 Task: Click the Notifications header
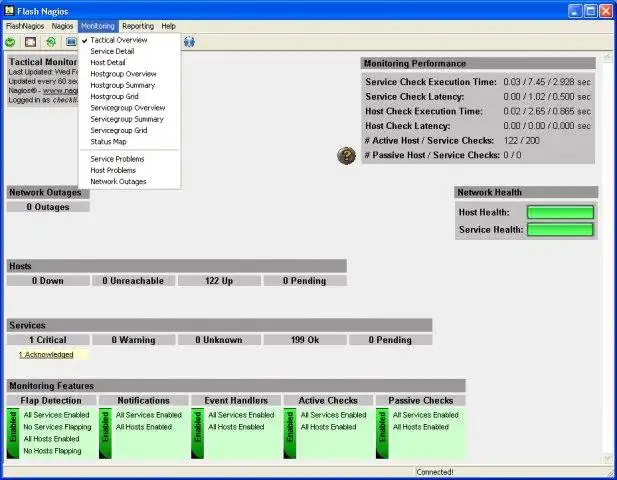[144, 401]
